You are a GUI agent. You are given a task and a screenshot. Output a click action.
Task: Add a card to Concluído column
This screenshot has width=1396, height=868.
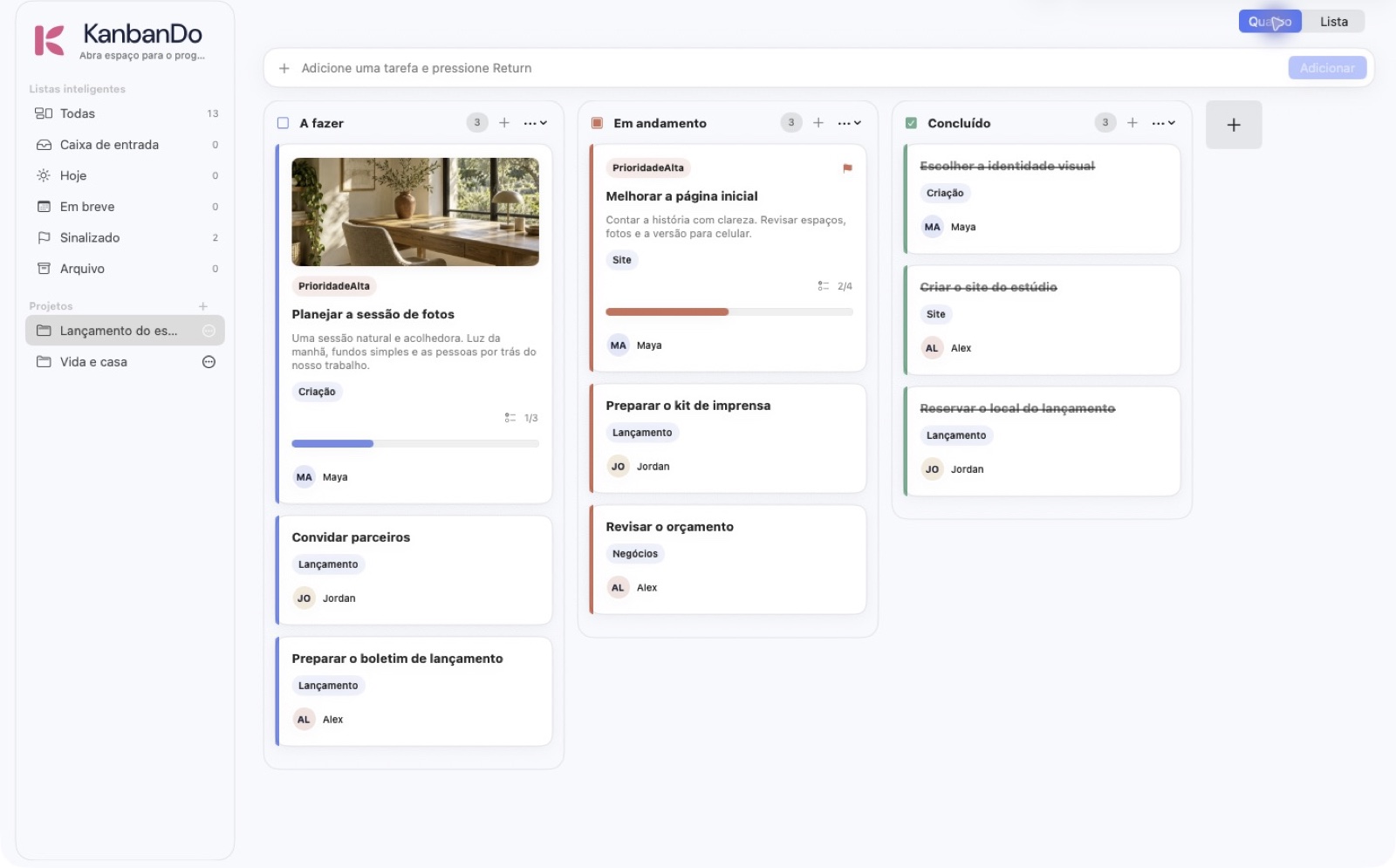[1133, 123]
